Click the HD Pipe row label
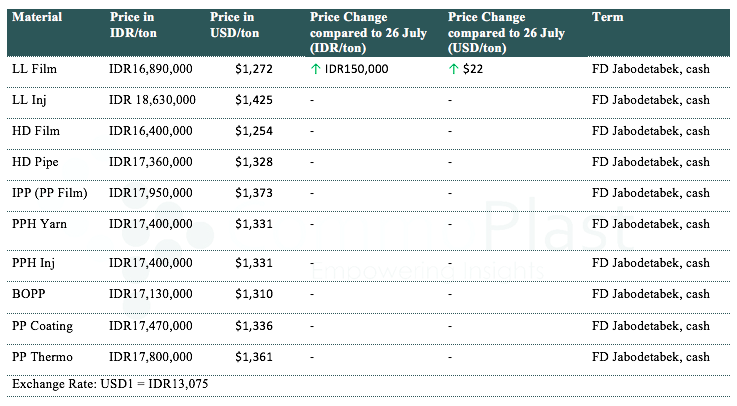This screenshot has width=737, height=406. [x=36, y=162]
